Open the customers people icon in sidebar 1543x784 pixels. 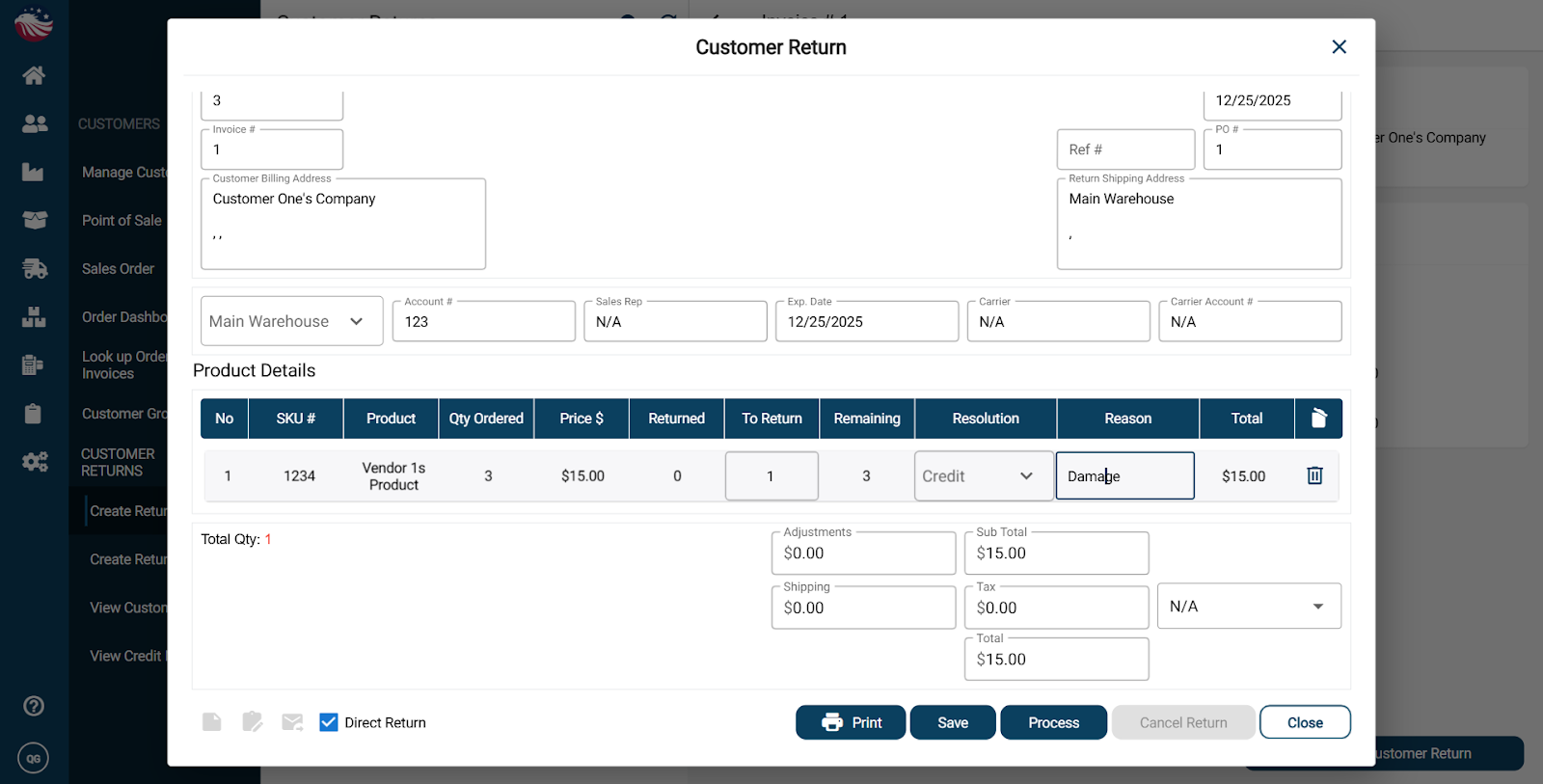point(35,123)
